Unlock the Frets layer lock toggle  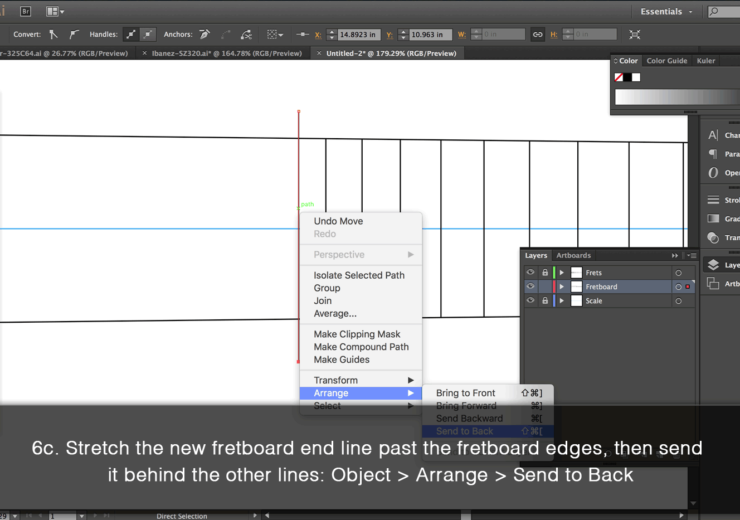pos(544,272)
